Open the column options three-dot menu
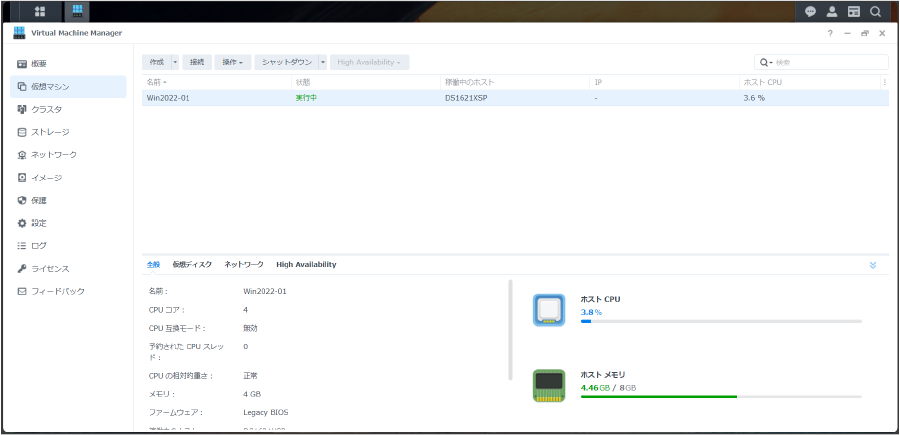Screen dimensions: 900x435 click(x=884, y=83)
